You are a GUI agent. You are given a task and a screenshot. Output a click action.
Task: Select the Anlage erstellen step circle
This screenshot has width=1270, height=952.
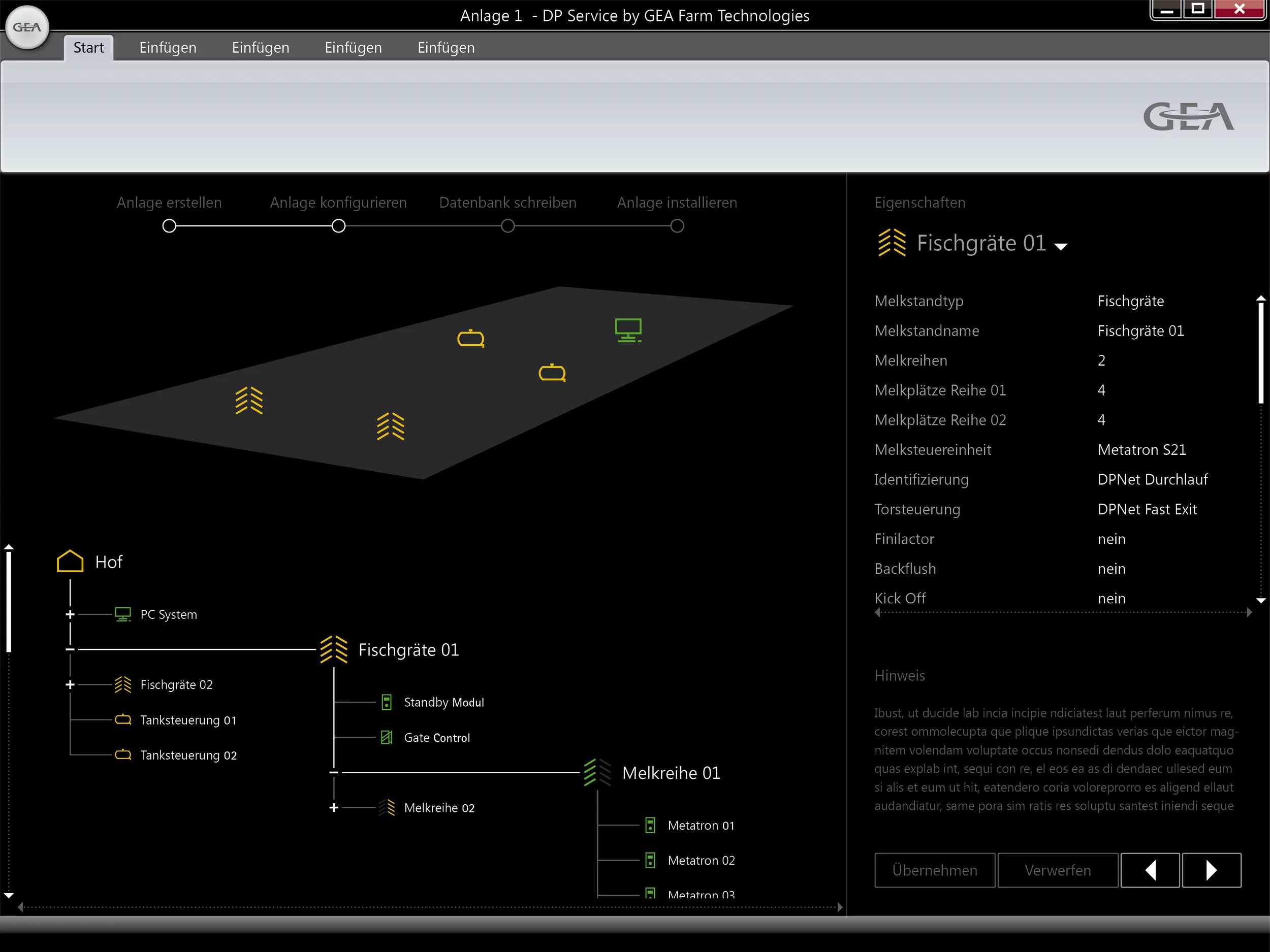coord(169,226)
